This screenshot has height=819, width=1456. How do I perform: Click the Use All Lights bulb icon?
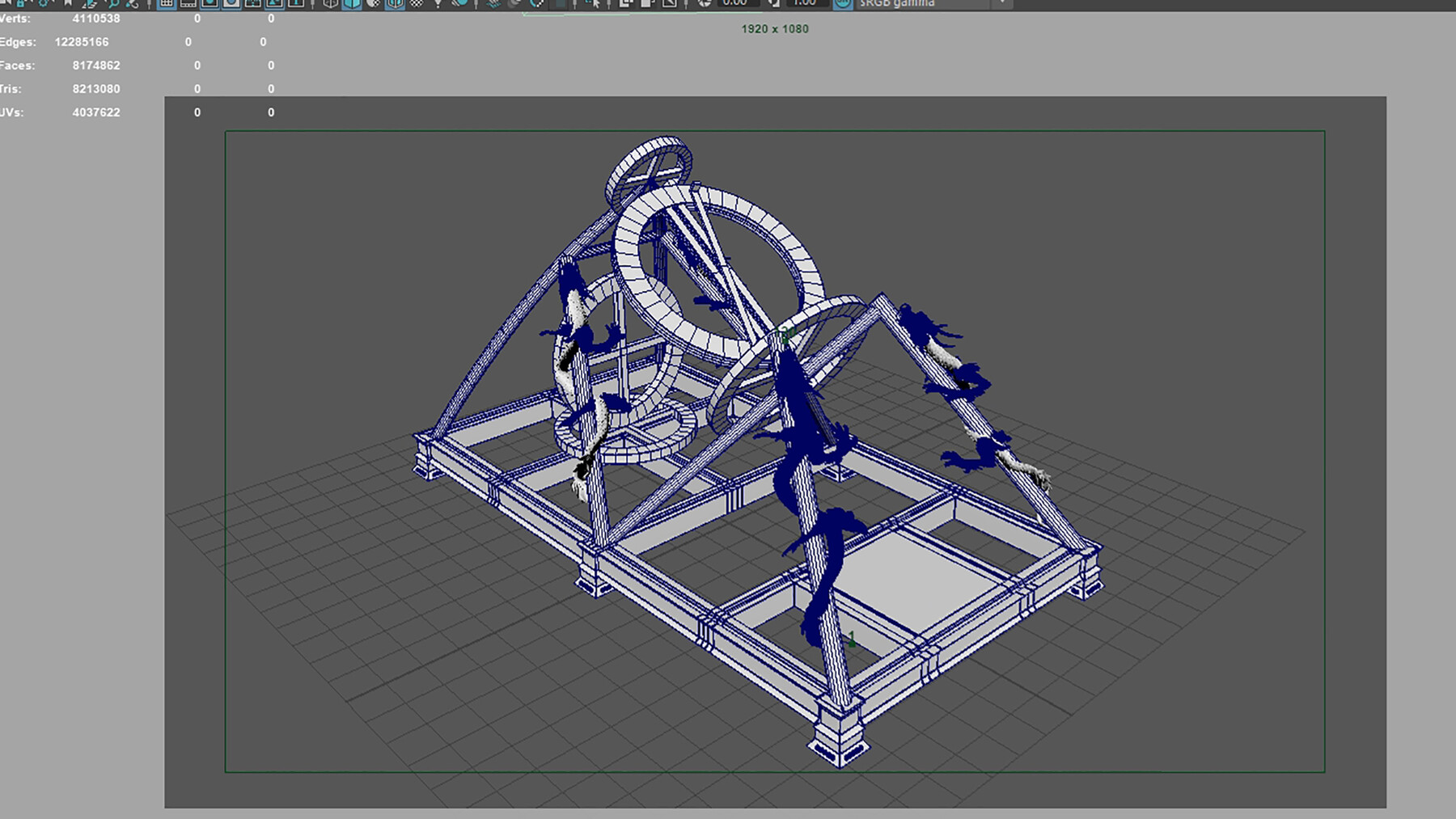click(x=438, y=3)
